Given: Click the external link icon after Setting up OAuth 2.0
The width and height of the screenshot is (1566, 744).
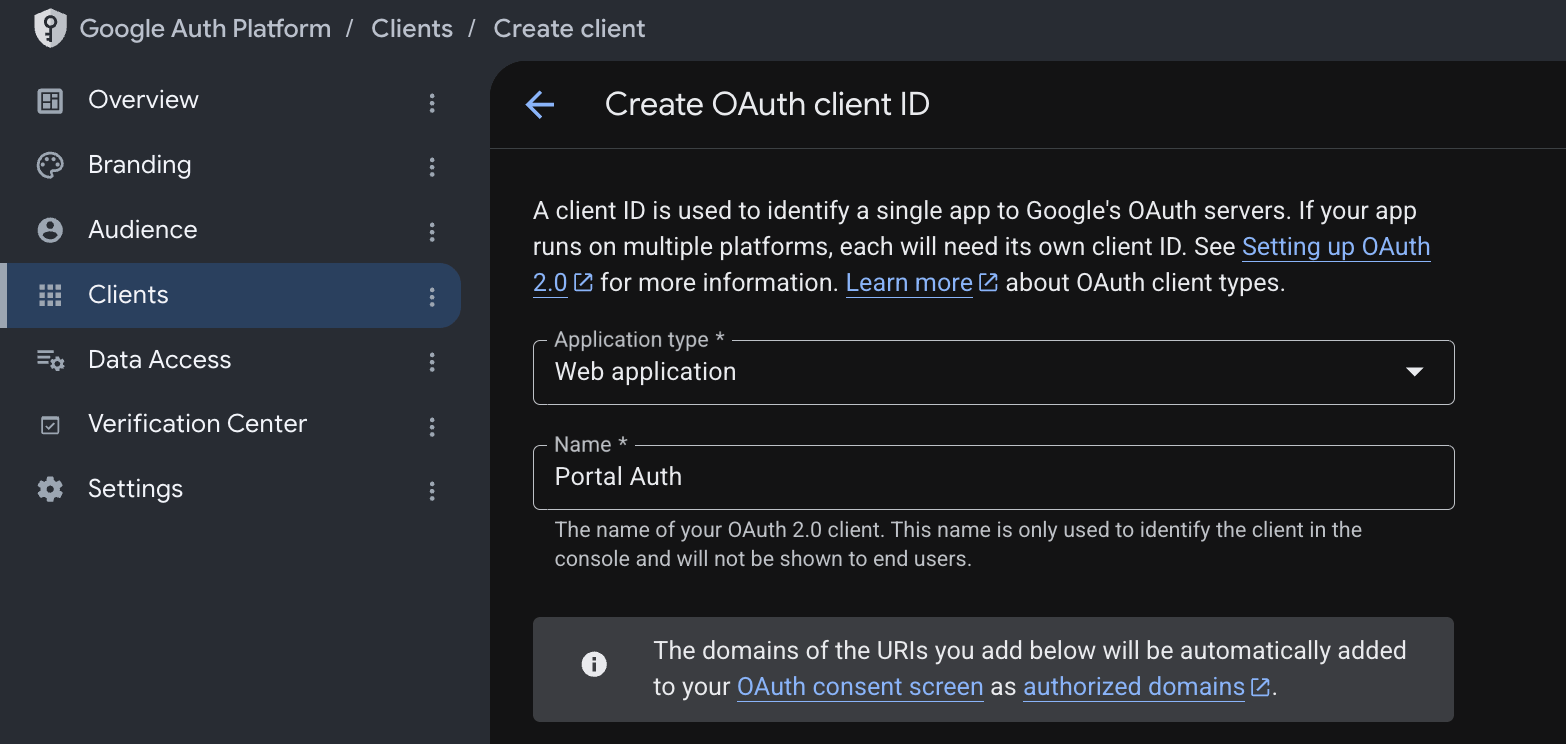Looking at the screenshot, I should (584, 283).
